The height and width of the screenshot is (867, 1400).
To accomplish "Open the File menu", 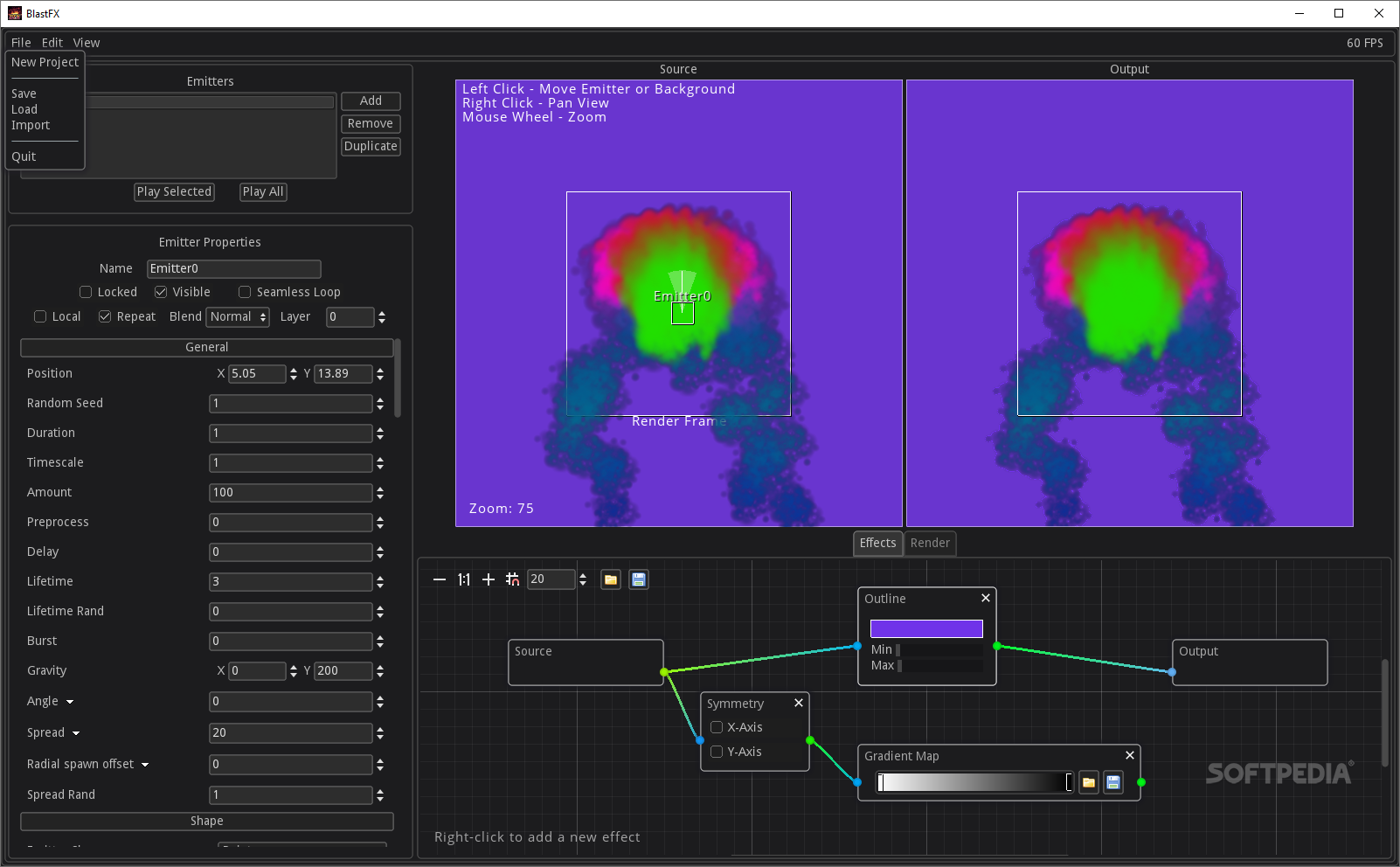I will point(21,43).
